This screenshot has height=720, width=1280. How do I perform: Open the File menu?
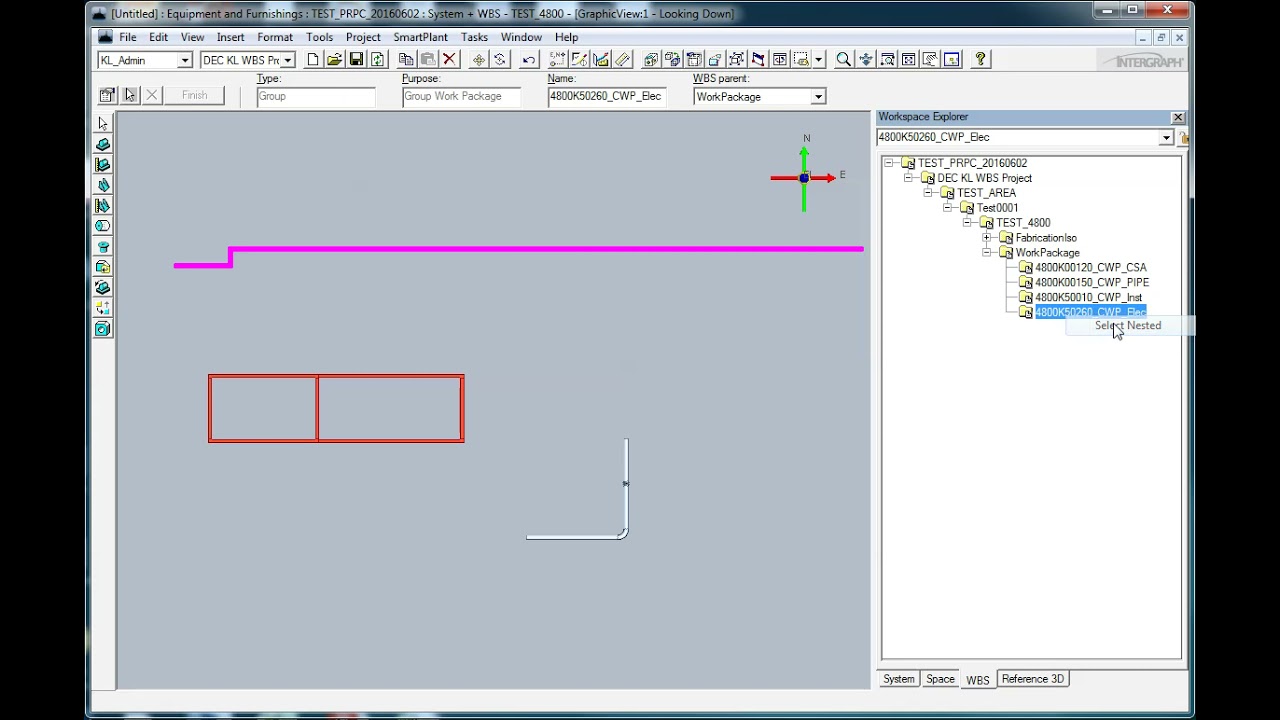128,37
